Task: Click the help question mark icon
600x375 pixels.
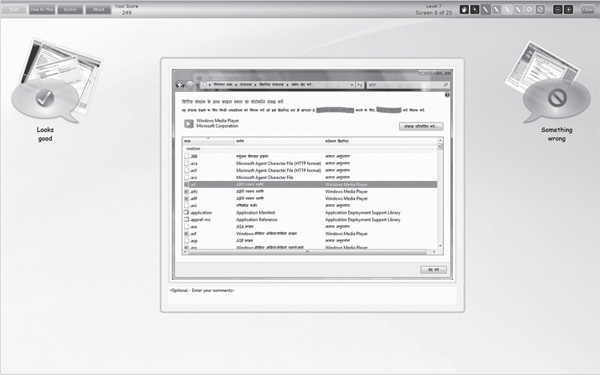Action: click(447, 95)
